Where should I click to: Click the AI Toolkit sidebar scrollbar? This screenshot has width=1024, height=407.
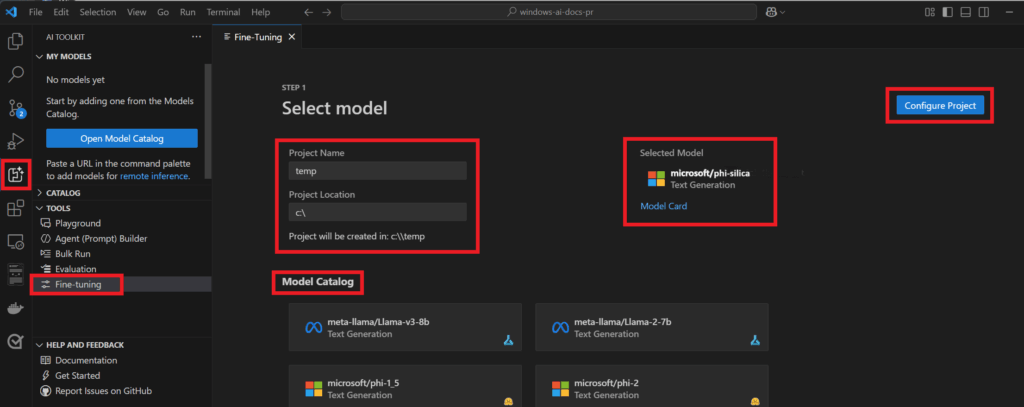(208, 120)
